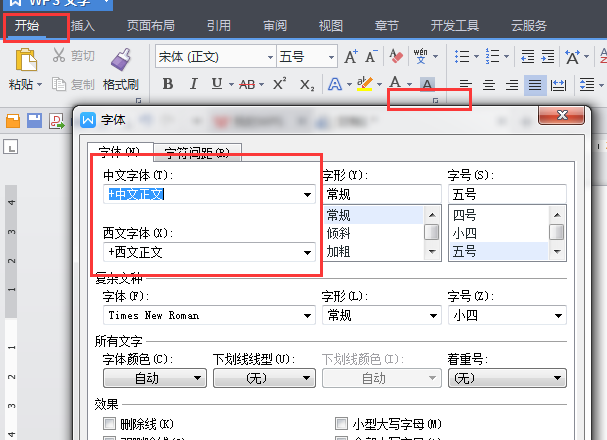Expand 西文字体 dropdown

coord(307,253)
